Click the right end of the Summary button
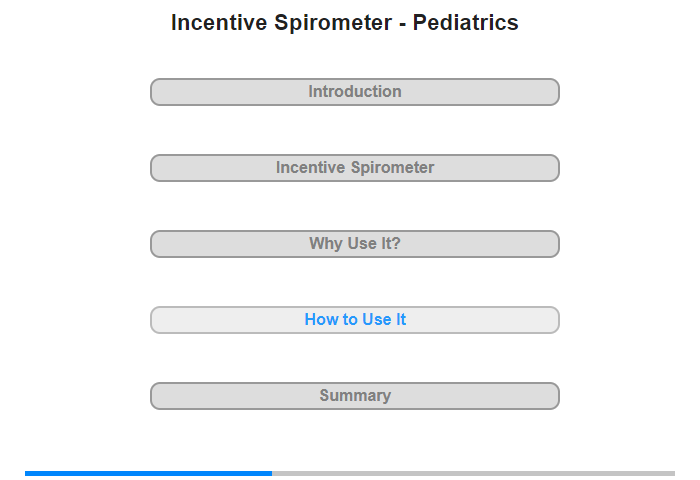Viewport: 700px width, 480px height. (554, 396)
